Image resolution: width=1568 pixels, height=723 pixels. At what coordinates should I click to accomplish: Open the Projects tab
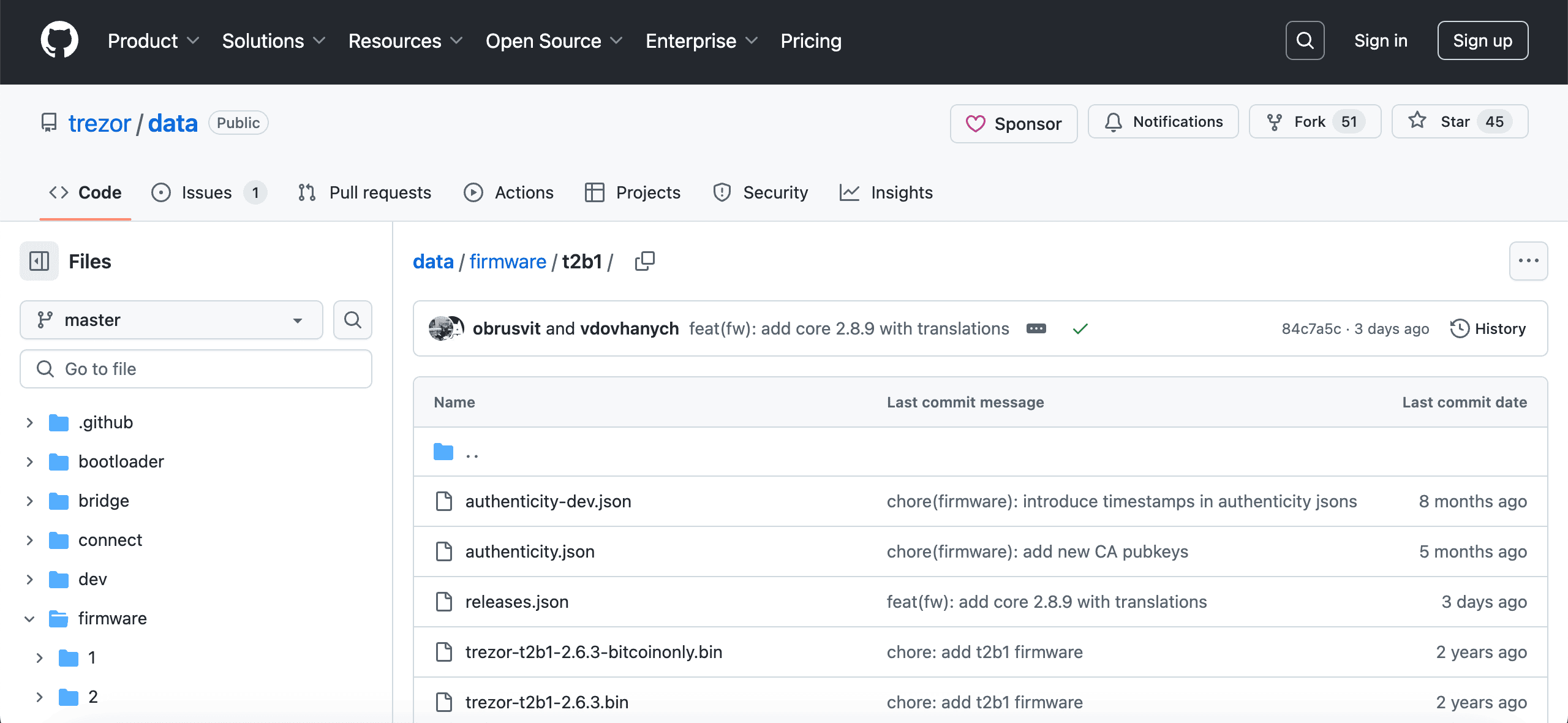633,192
